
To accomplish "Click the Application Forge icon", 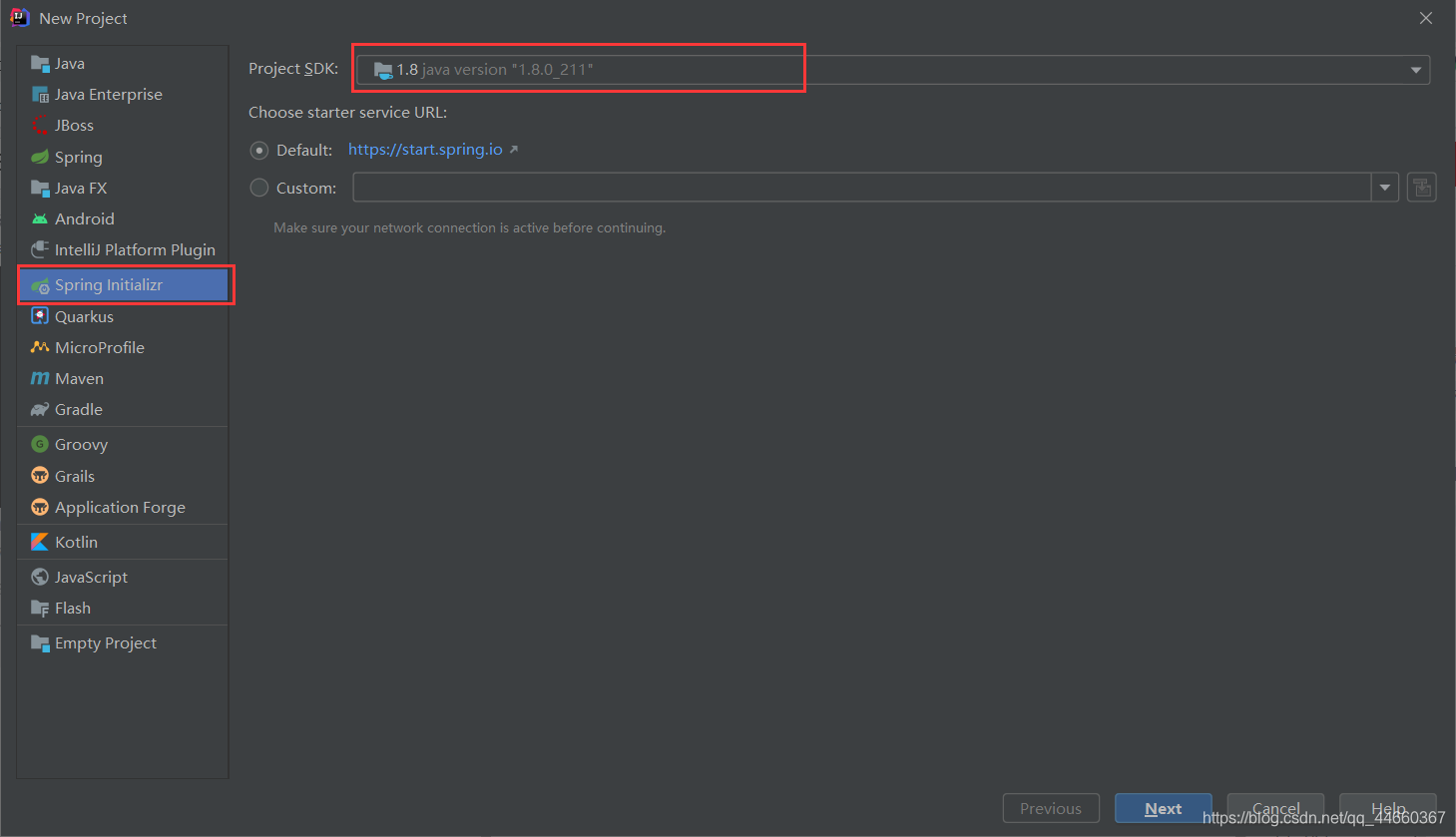I will coord(40,507).
